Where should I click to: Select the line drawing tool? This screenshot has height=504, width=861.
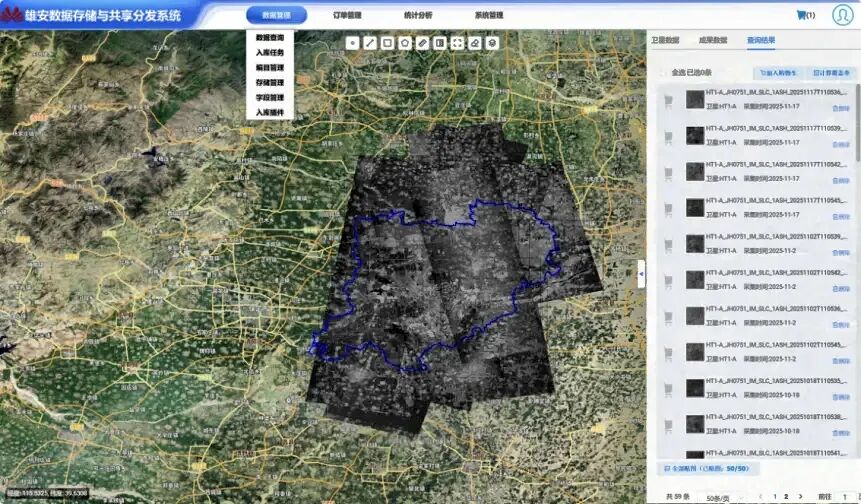370,43
